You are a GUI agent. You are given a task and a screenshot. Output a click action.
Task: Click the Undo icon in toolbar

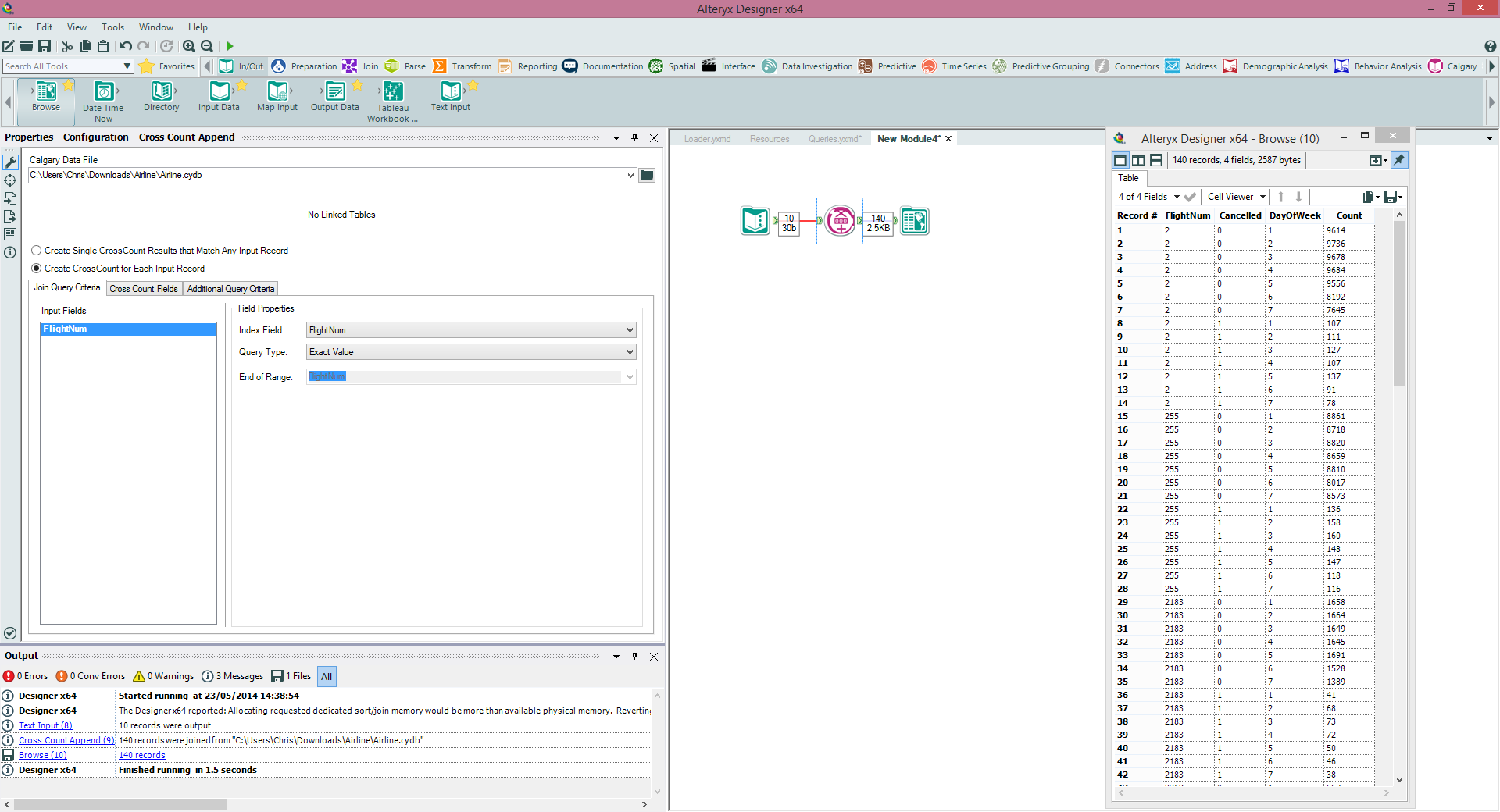(126, 46)
